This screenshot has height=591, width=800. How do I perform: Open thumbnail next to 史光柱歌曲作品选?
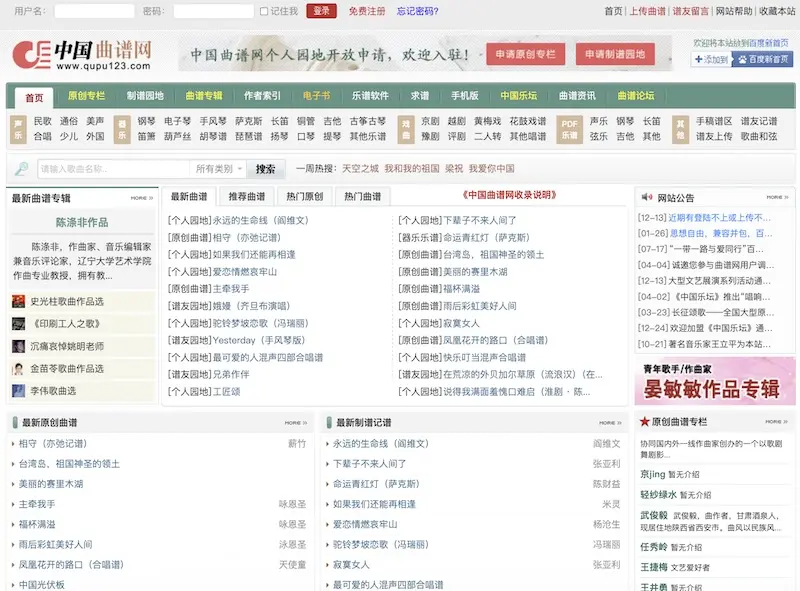(x=18, y=301)
